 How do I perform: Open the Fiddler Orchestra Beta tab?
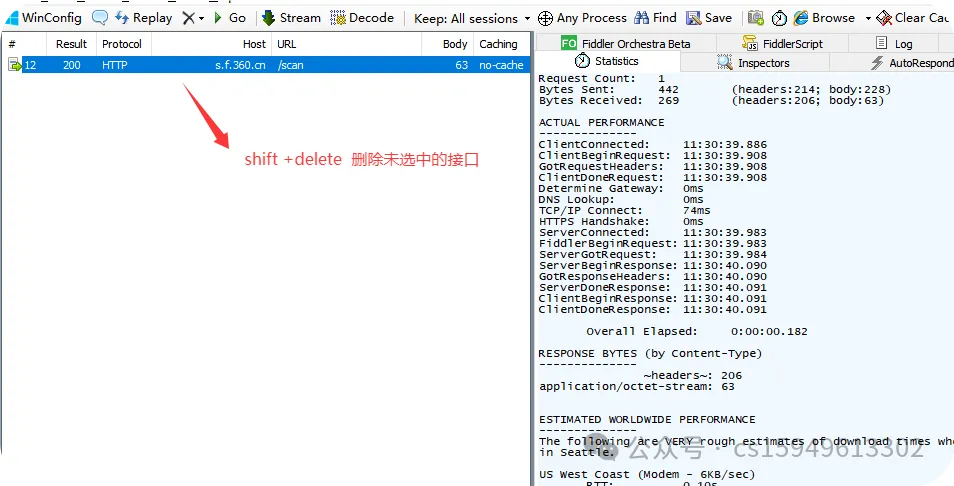[626, 44]
